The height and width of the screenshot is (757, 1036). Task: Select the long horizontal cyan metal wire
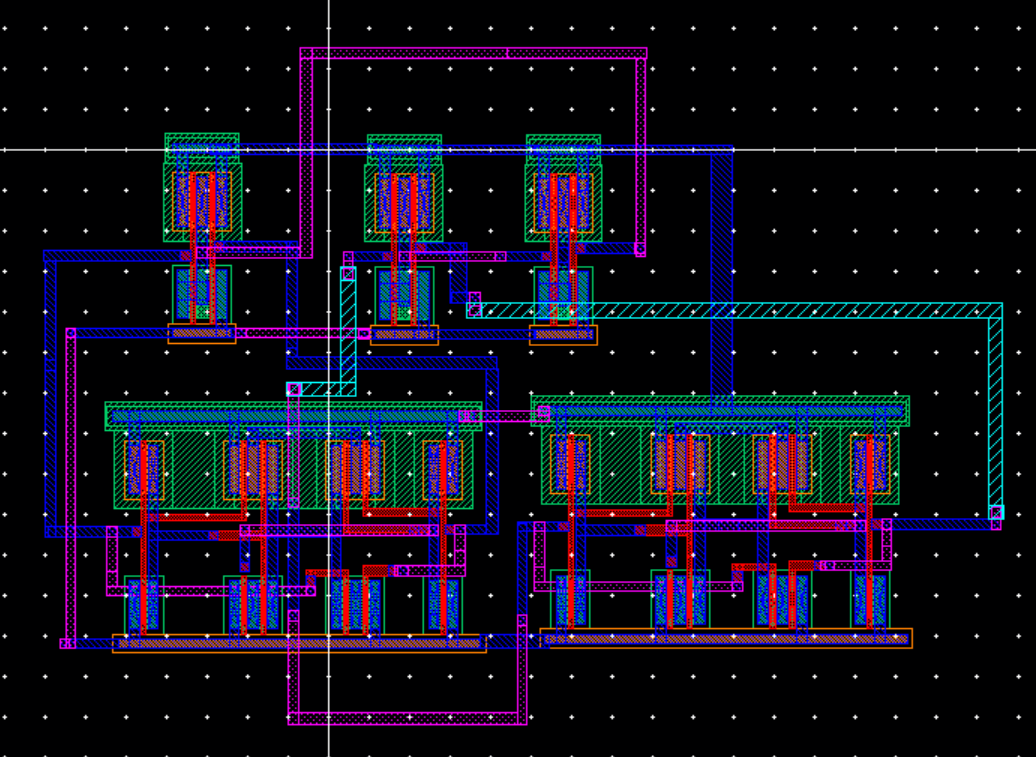click(x=734, y=310)
